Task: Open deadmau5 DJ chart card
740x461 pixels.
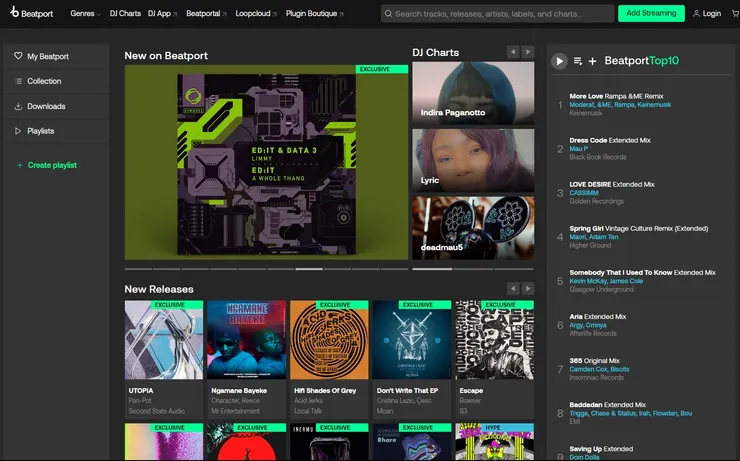Action: pyautogui.click(x=473, y=228)
